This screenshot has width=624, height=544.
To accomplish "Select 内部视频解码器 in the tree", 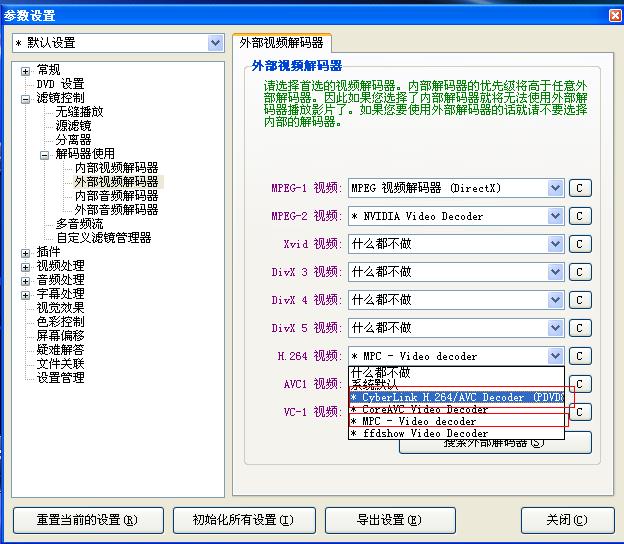I will pos(116,168).
